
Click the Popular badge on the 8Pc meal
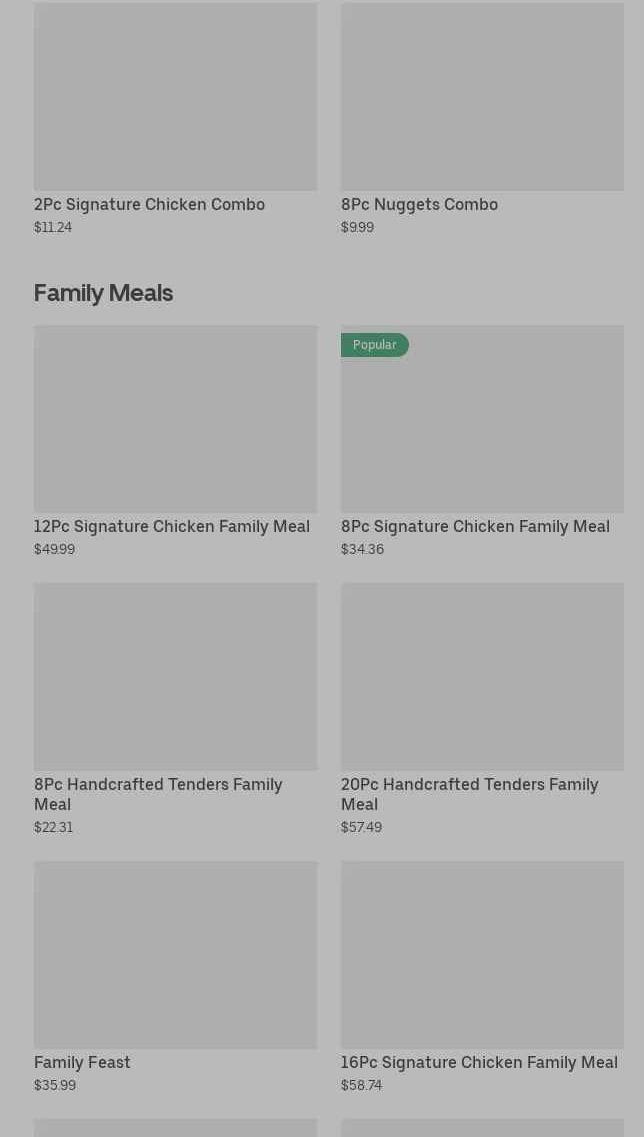(375, 345)
